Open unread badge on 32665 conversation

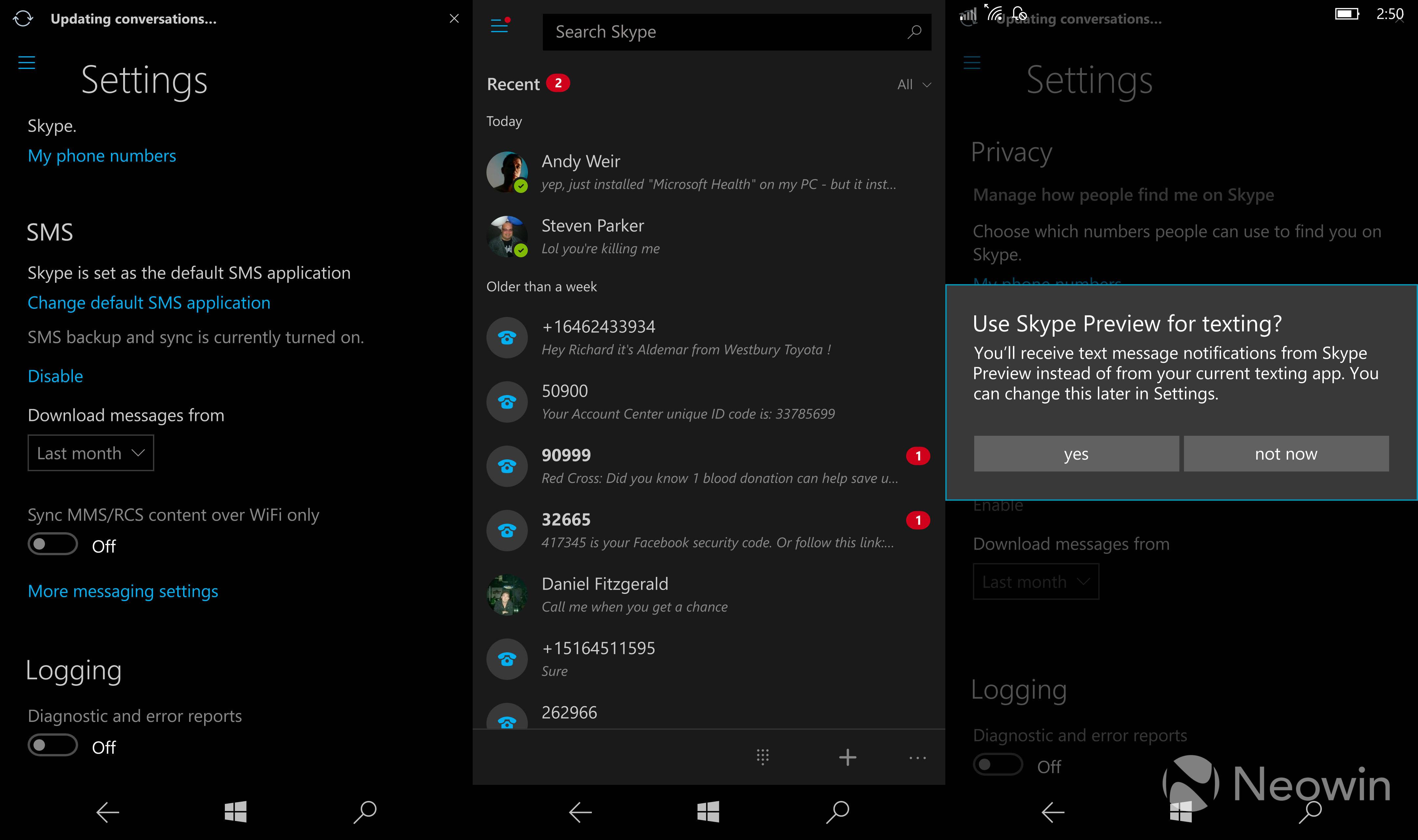pyautogui.click(x=917, y=520)
